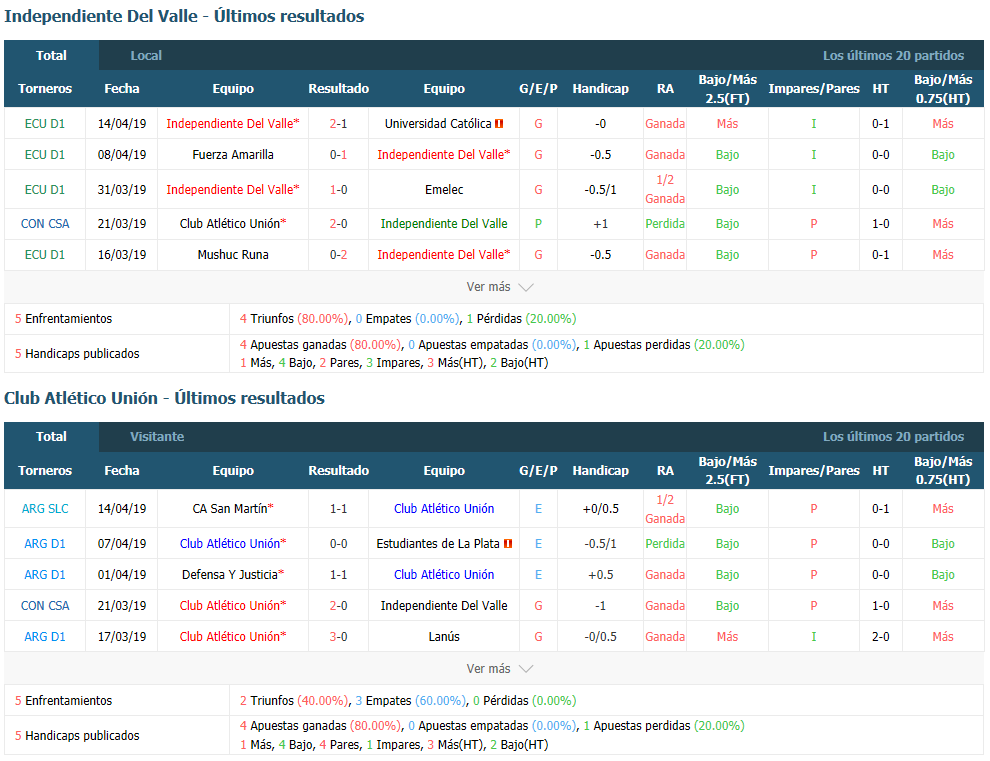990x761 pixels.
Task: Select Total tab in Independiente Del Valle table
Action: tap(51, 56)
